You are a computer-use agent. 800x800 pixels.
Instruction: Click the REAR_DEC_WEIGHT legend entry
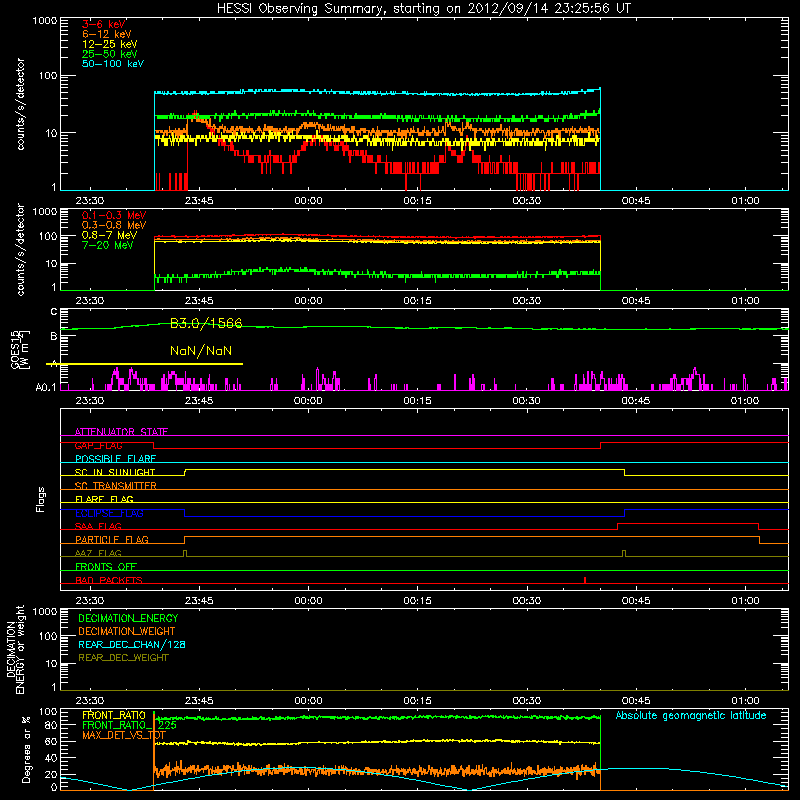pos(123,658)
